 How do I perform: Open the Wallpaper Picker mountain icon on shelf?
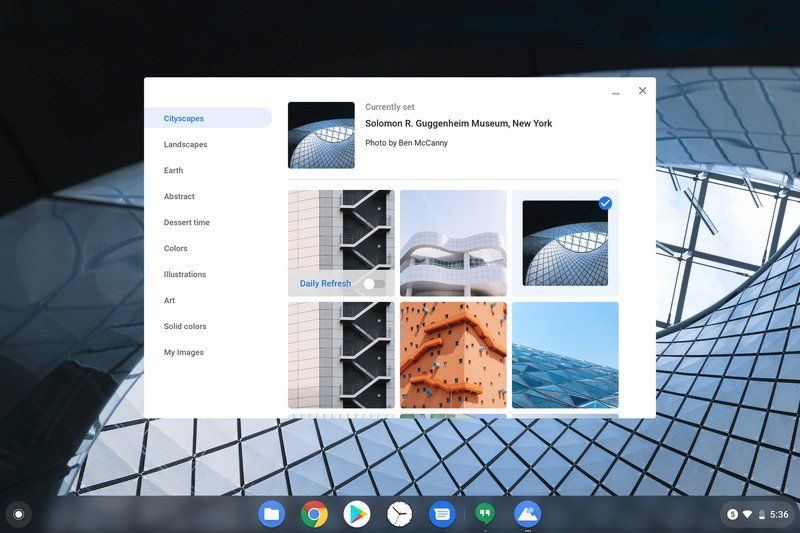pos(528,514)
